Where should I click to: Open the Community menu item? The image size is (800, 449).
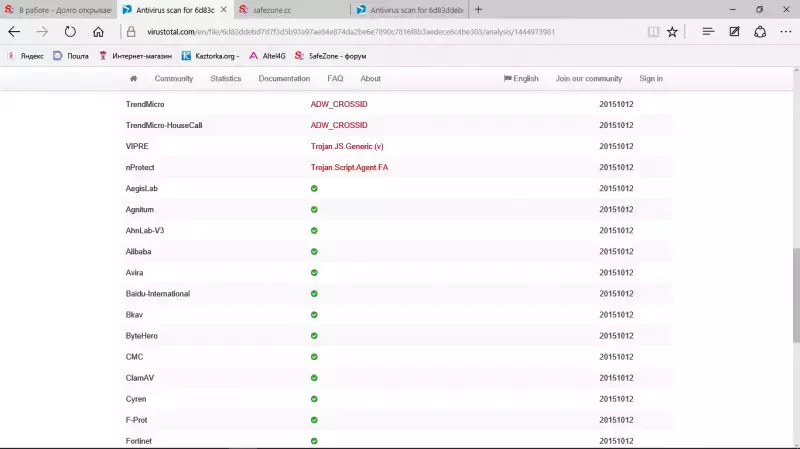[173, 79]
